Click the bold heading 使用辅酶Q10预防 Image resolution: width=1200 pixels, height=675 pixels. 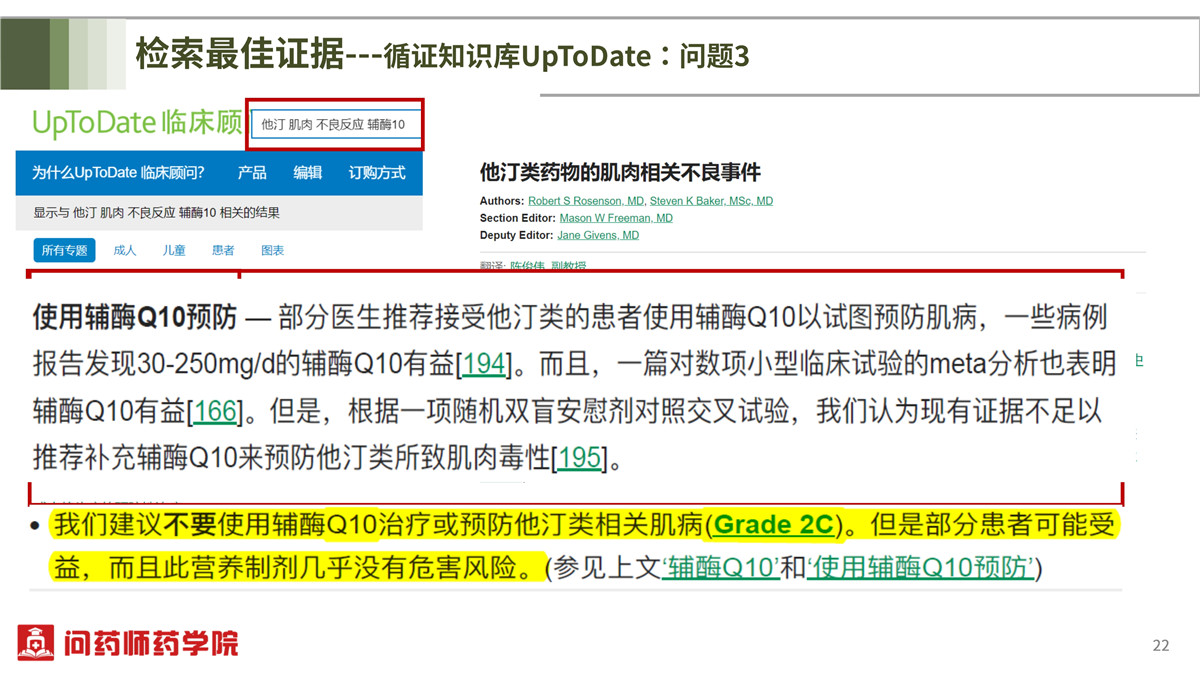coord(135,318)
